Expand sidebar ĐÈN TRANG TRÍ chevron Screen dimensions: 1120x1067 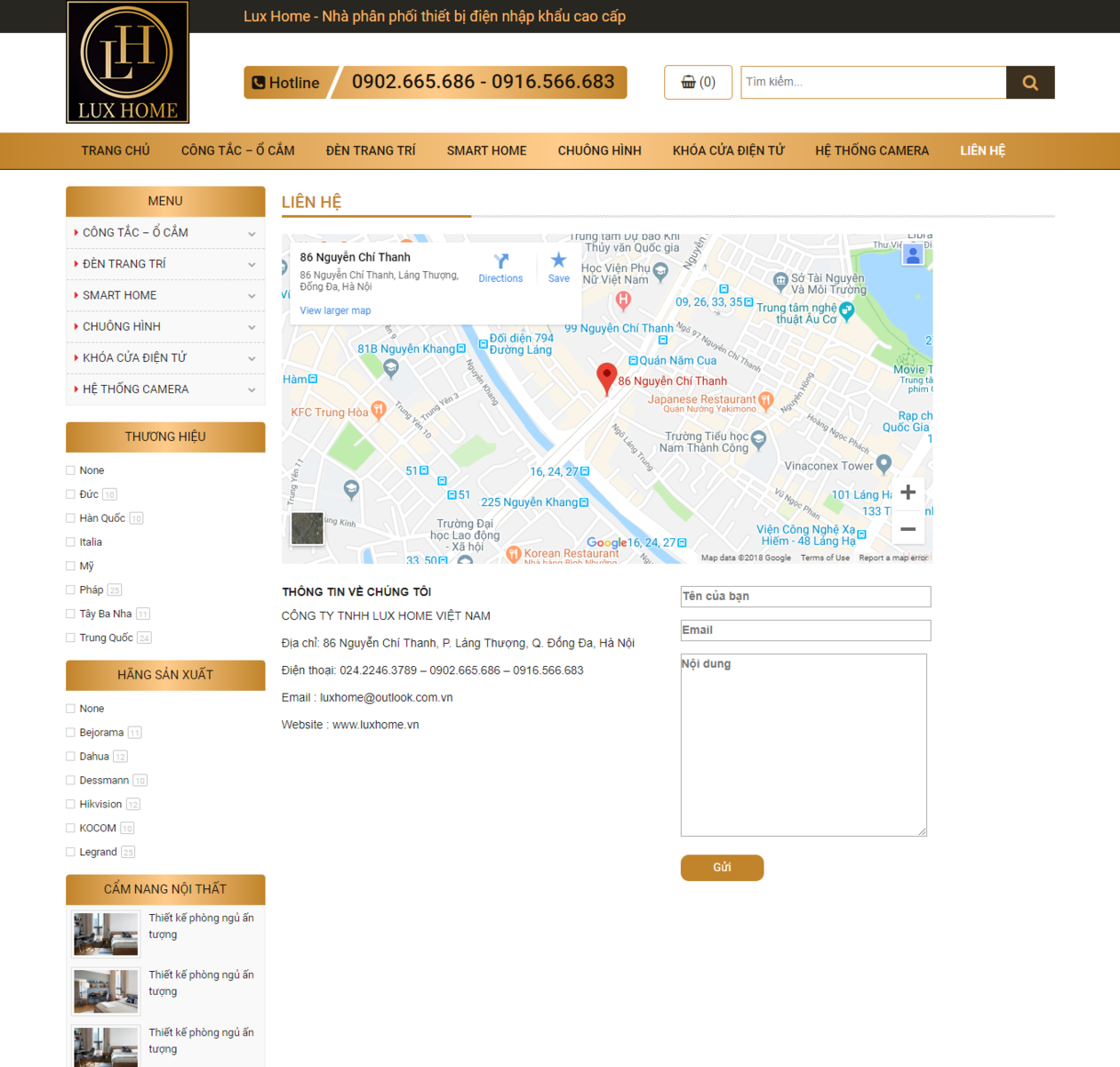(x=252, y=265)
